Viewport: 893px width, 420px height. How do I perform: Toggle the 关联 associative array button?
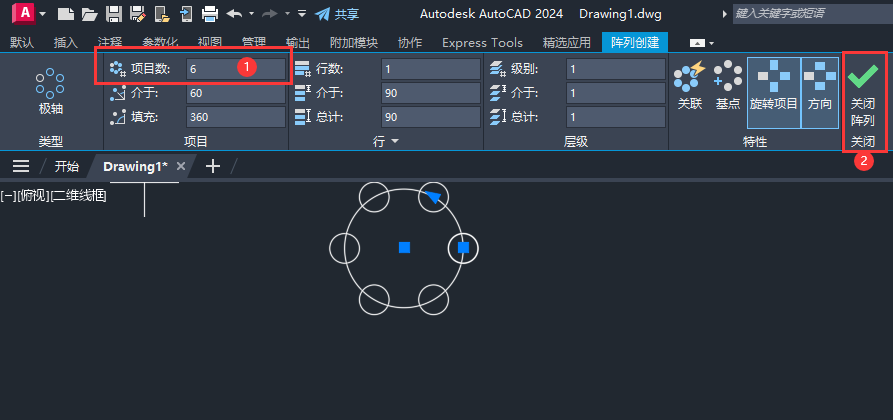[x=690, y=85]
